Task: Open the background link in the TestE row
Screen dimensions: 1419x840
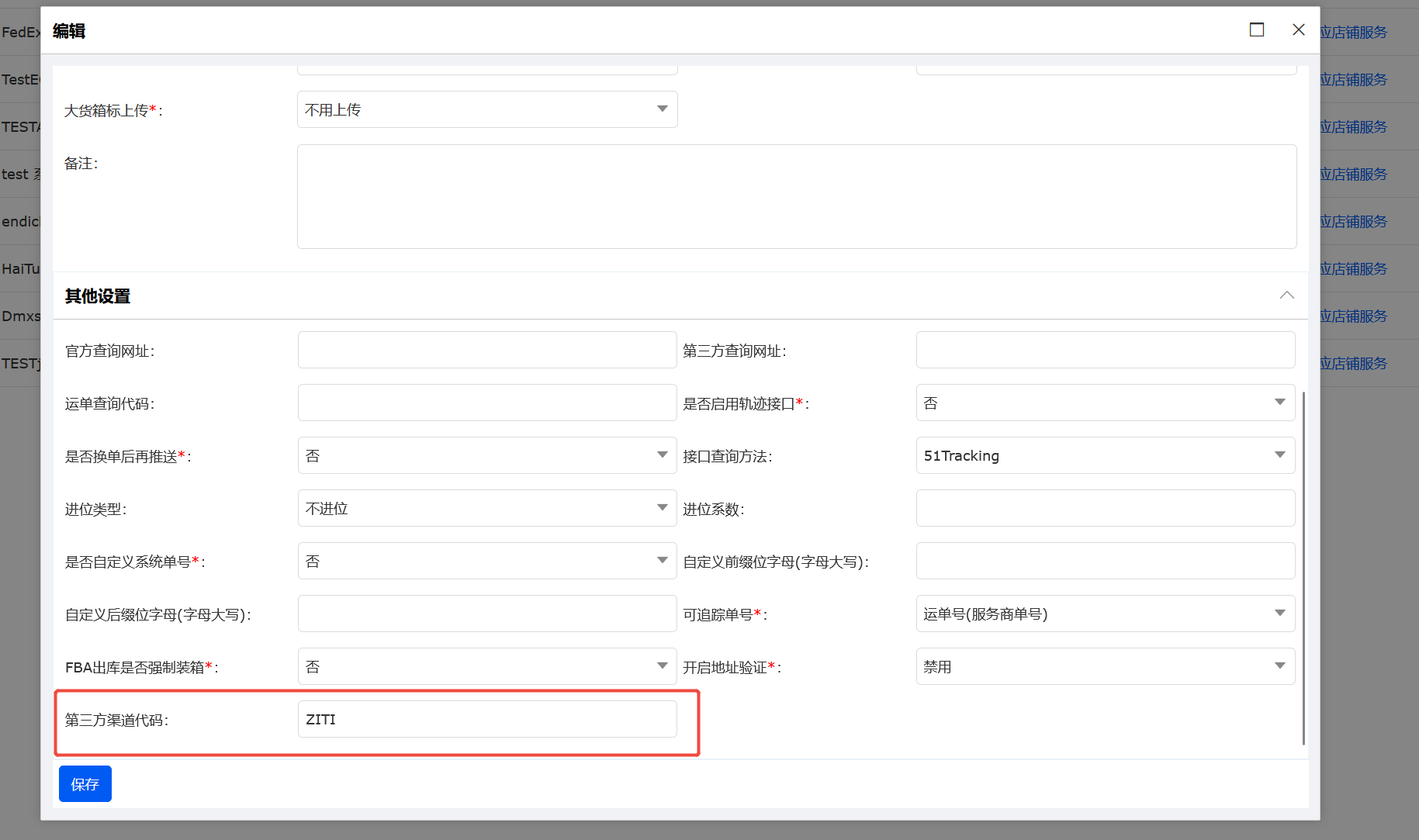Action: click(x=1353, y=79)
